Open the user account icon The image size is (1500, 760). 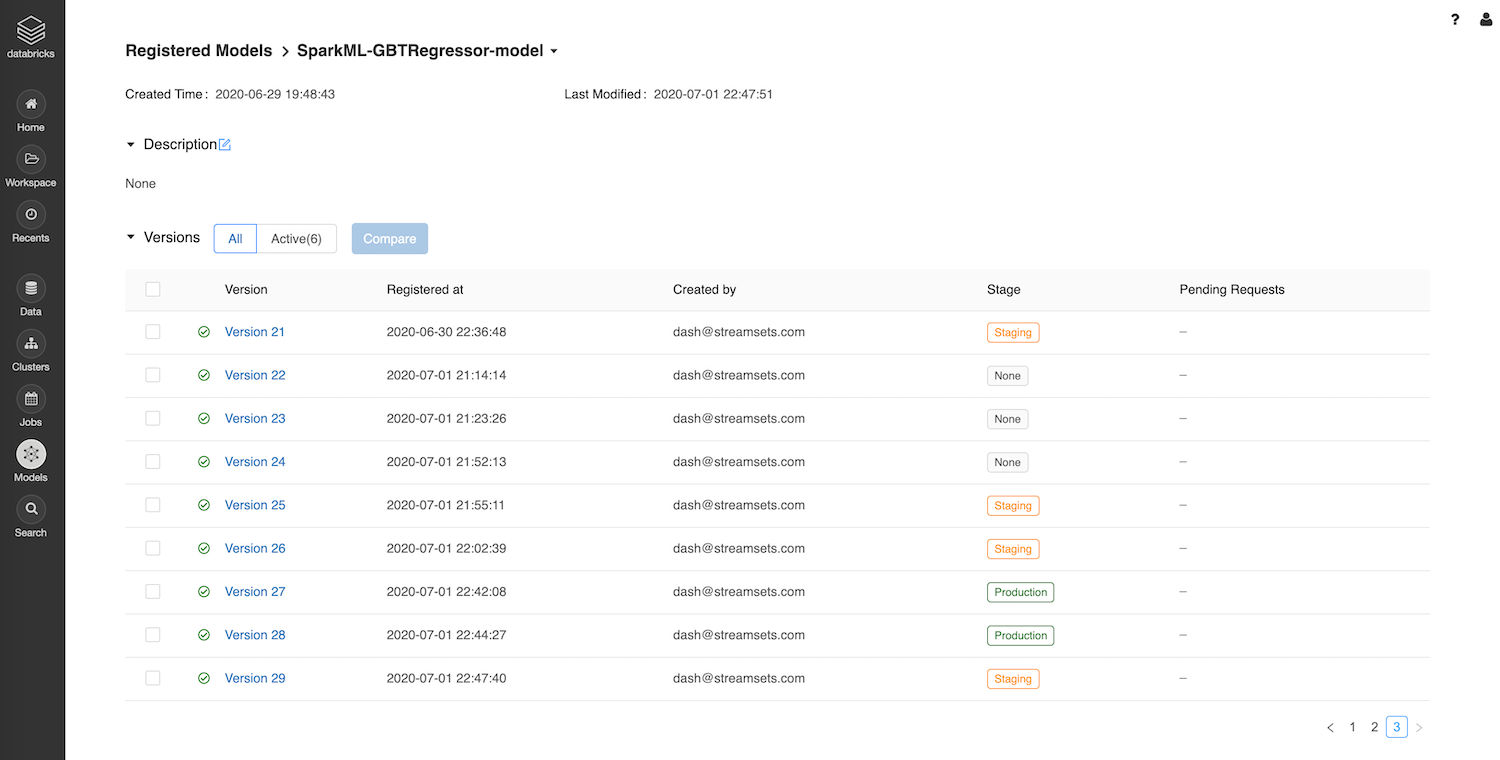point(1486,19)
